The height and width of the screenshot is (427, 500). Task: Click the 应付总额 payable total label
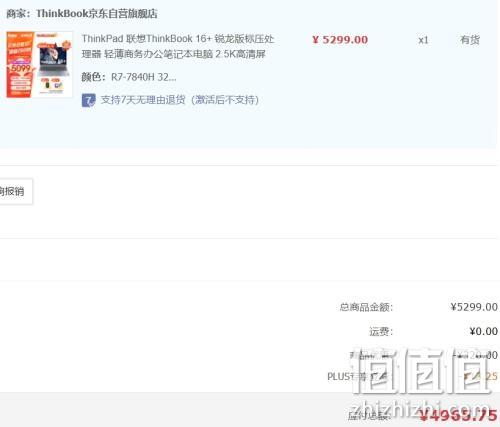coord(368,416)
